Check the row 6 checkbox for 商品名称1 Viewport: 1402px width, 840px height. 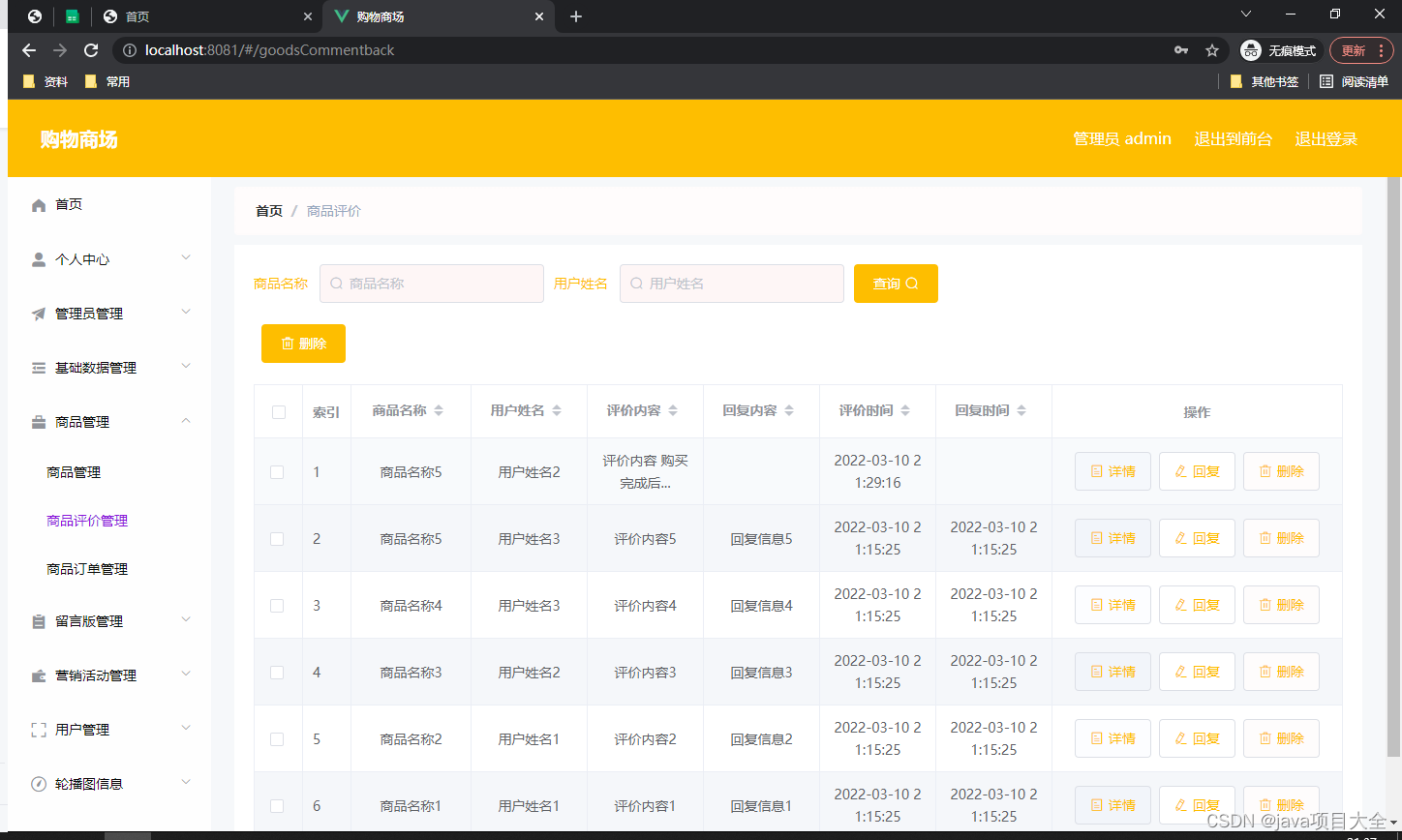coord(277,806)
